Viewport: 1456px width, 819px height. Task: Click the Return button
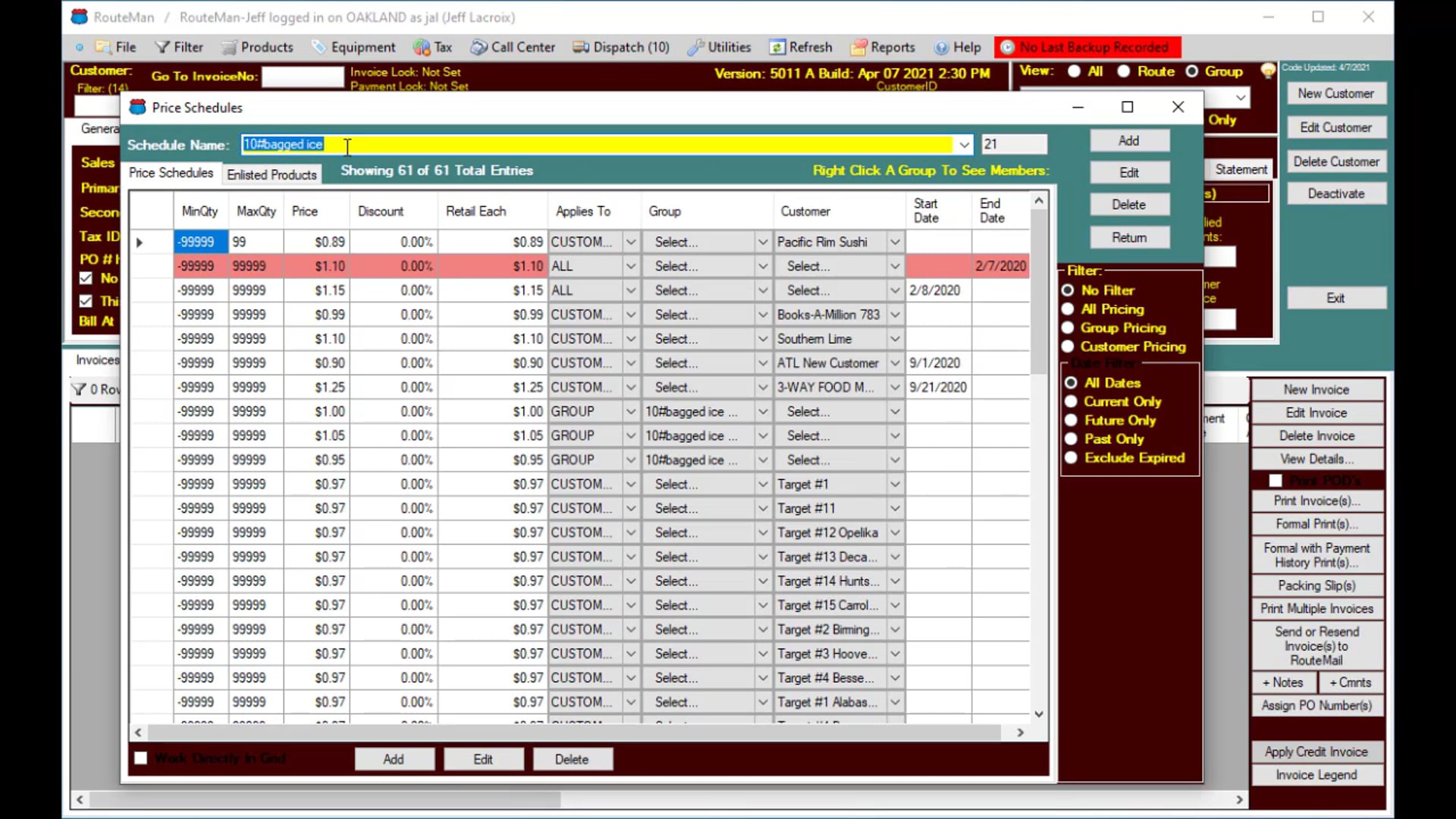1129,237
